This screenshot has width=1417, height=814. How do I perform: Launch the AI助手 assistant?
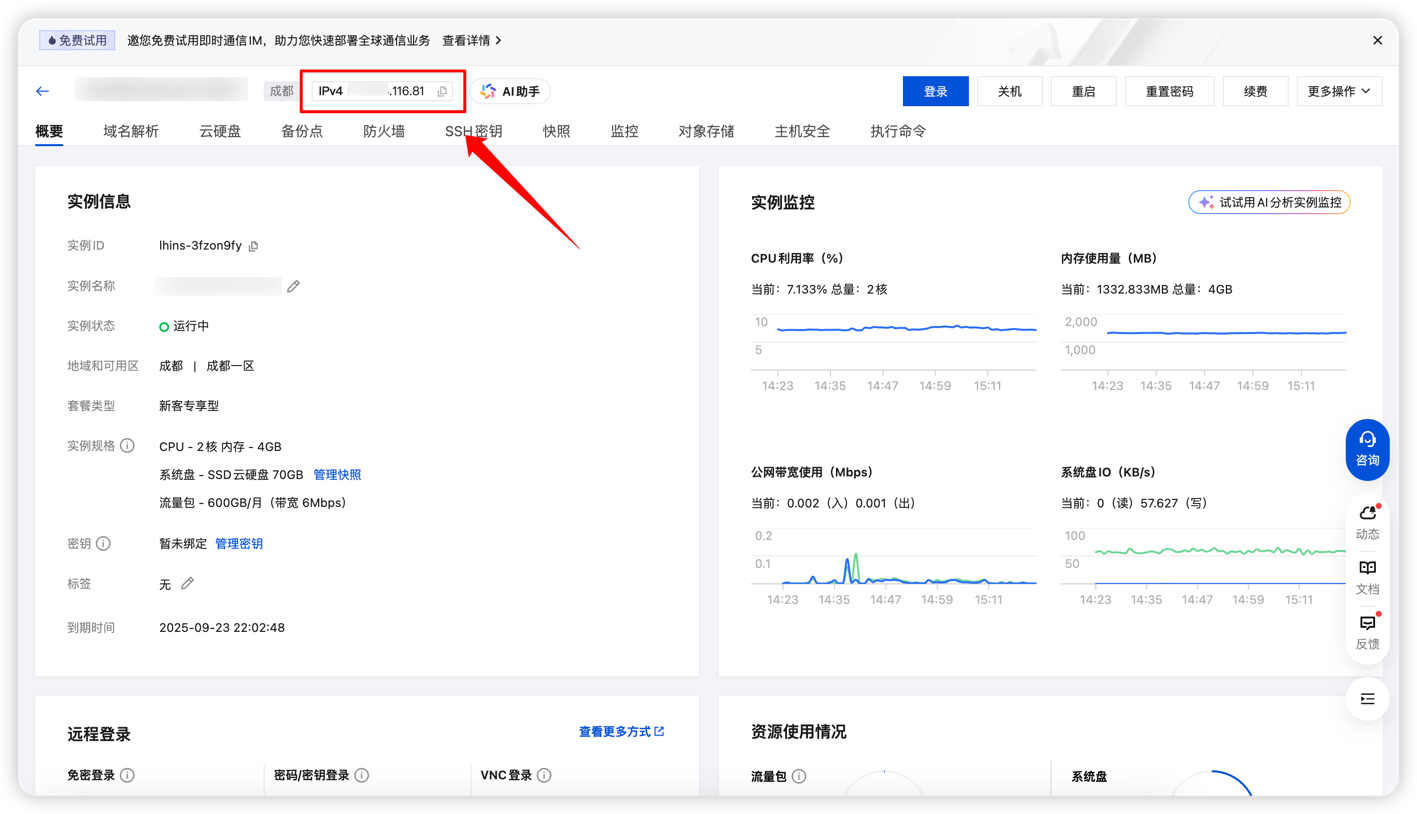pos(510,92)
